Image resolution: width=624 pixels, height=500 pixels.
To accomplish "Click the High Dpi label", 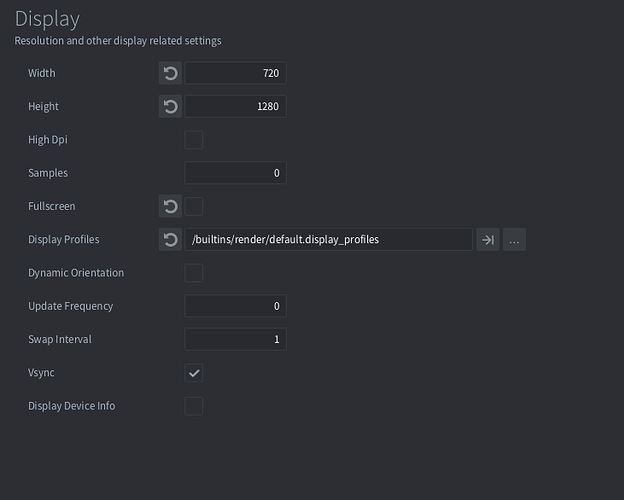I will coord(48,140).
